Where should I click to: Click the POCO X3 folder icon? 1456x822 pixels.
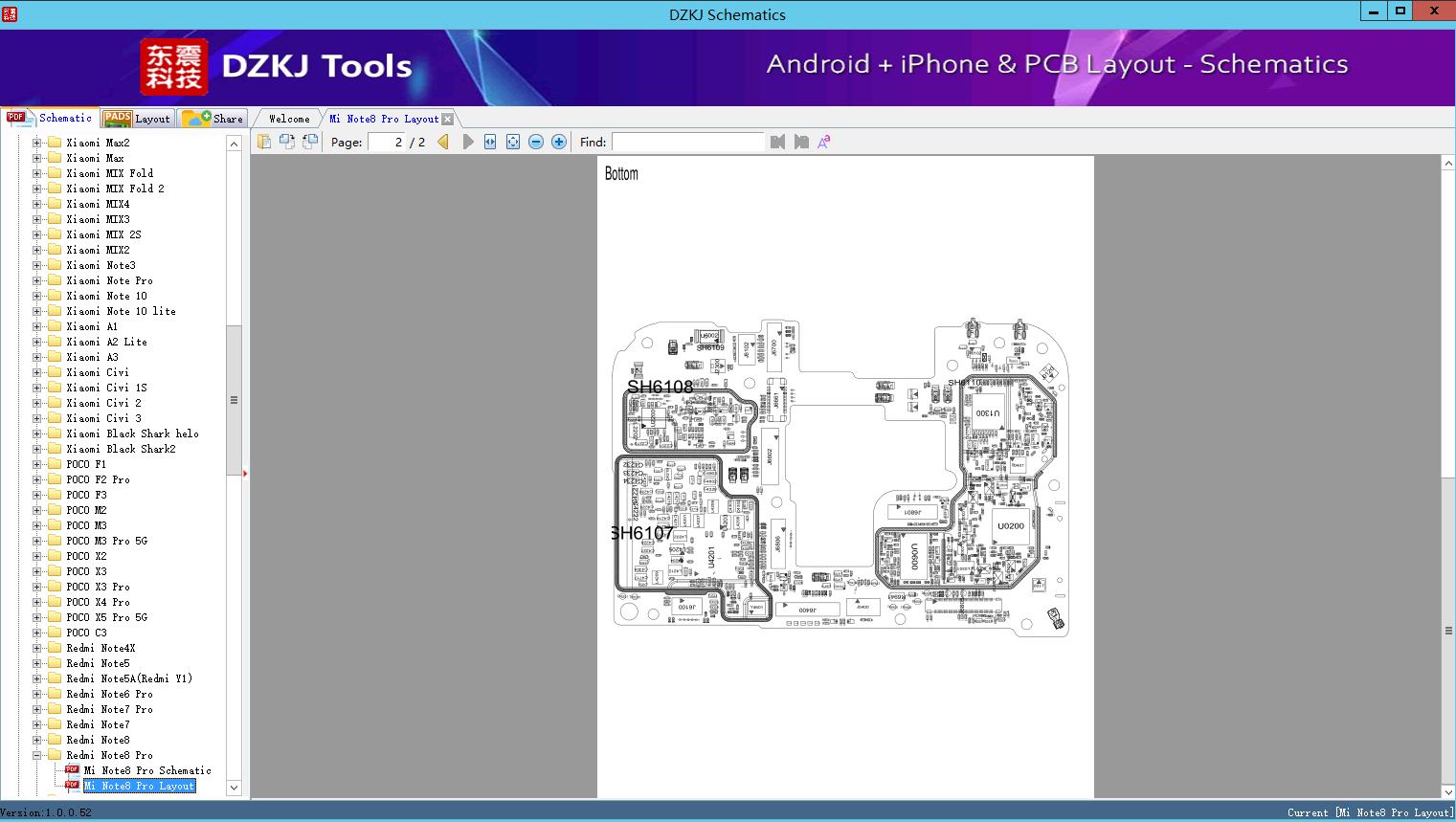pos(55,571)
